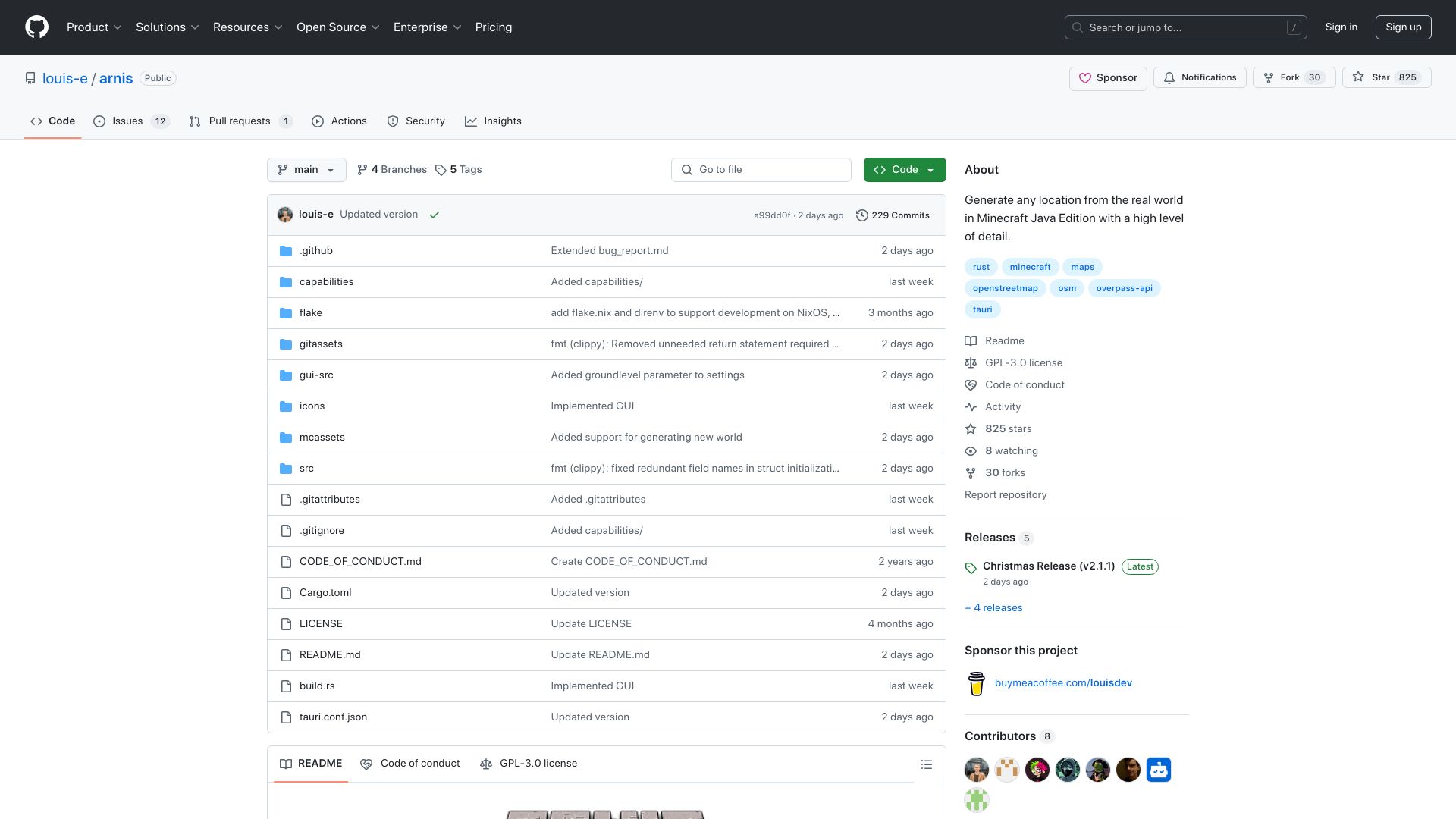Open the Pricing page
This screenshot has height=819, width=1456.
pos(494,27)
